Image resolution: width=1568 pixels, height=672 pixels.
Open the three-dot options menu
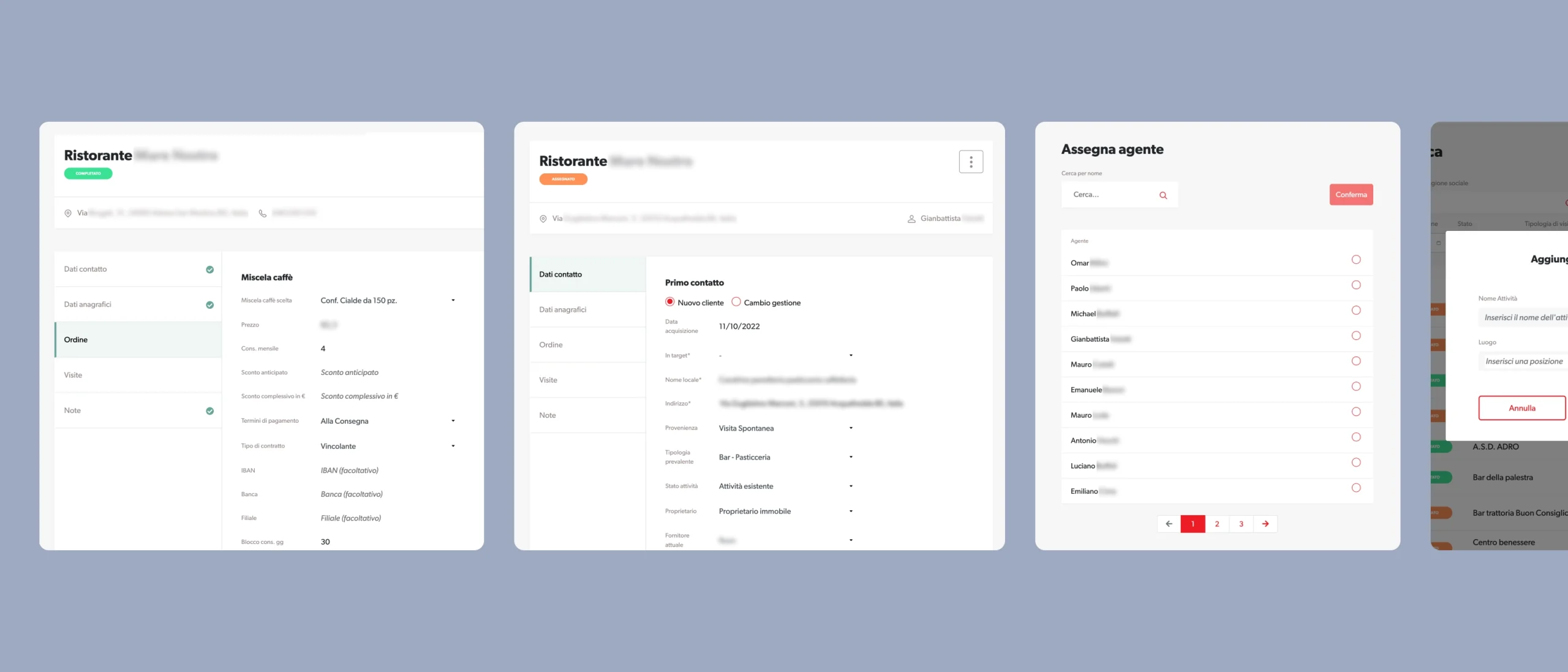click(x=971, y=162)
